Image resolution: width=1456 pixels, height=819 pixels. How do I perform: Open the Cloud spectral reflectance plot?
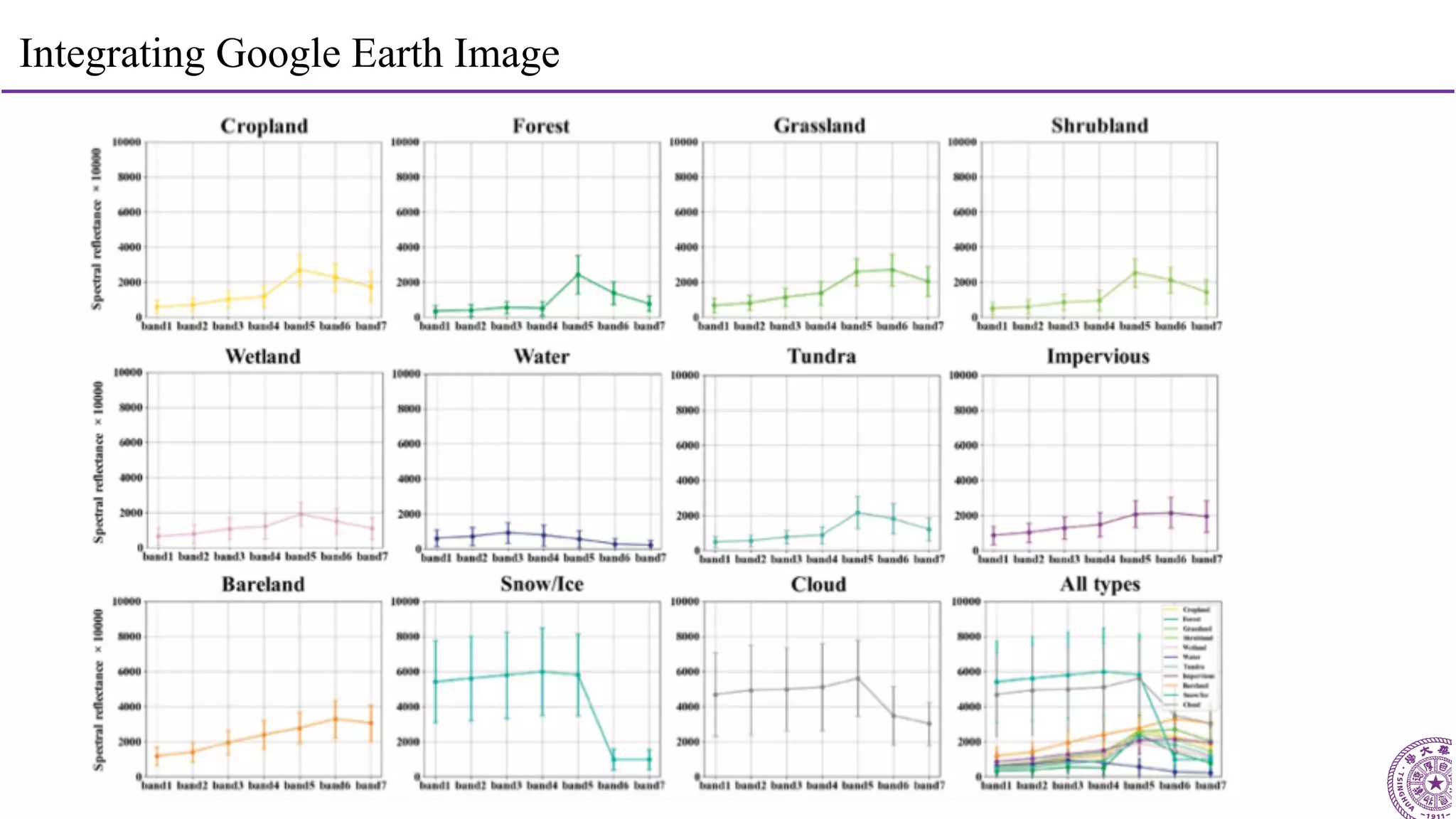pos(821,689)
